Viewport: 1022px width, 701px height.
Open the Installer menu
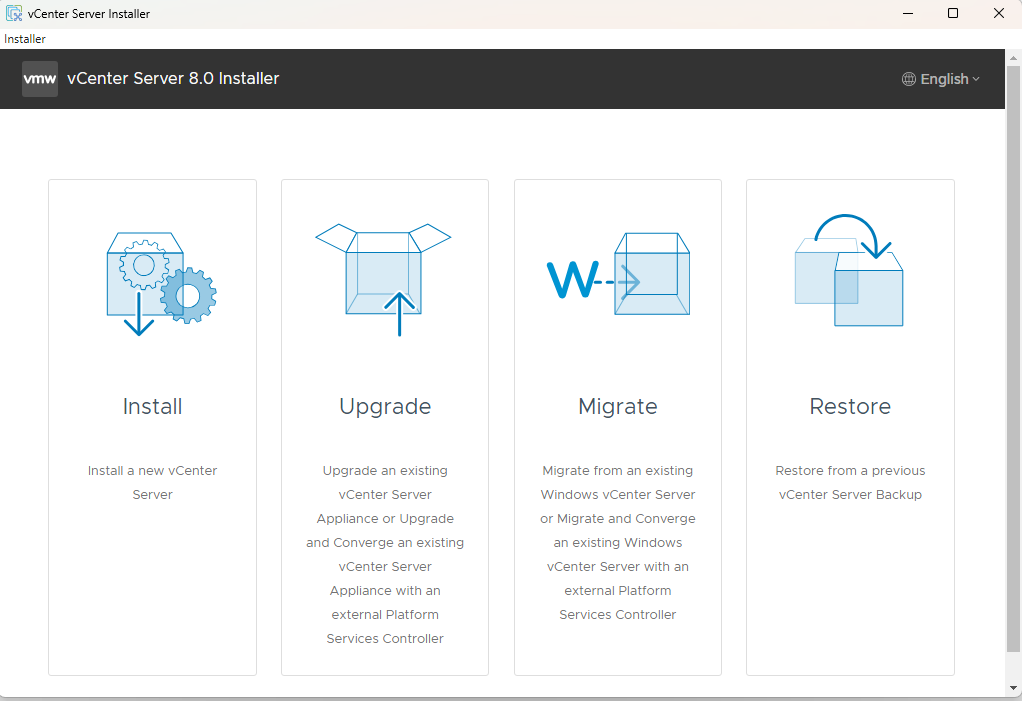point(25,38)
